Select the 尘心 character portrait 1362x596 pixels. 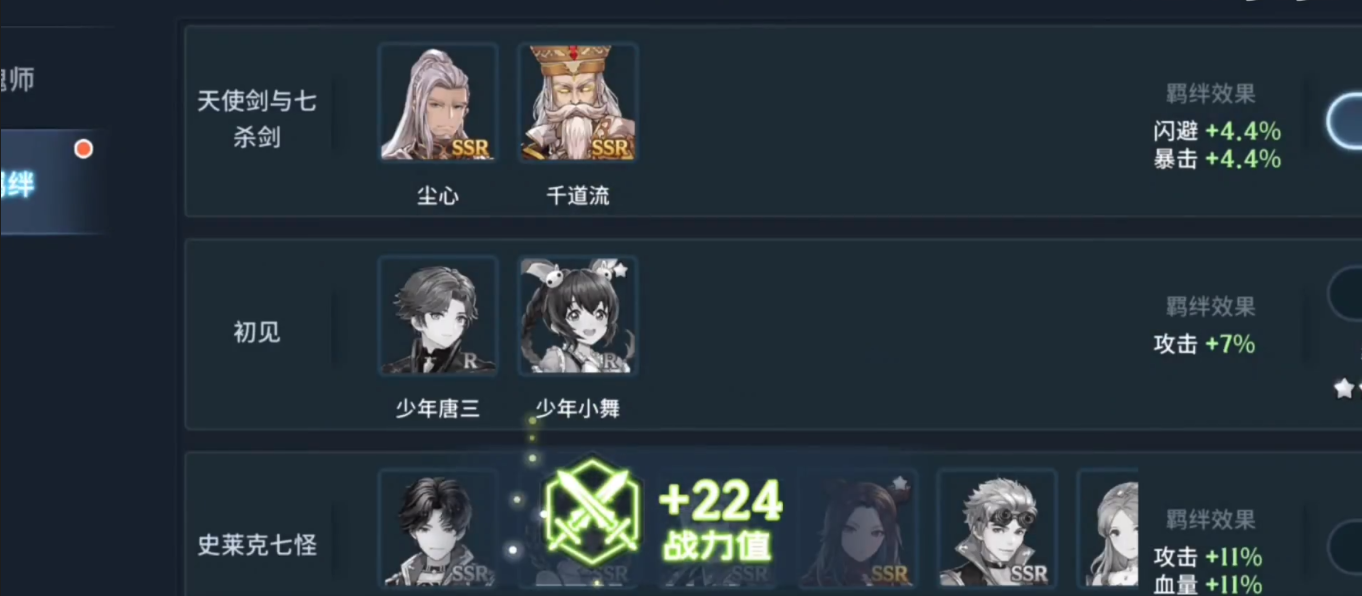click(438, 102)
